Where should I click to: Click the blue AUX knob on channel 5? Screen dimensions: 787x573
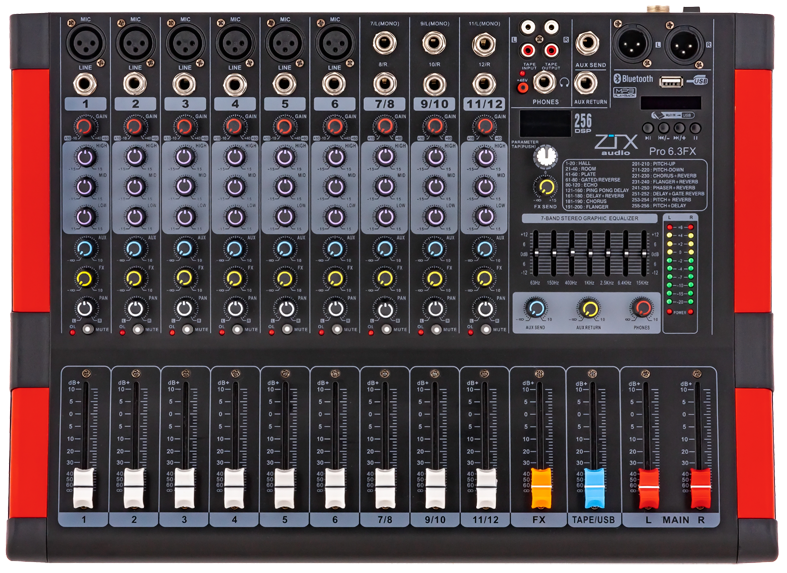coord(283,248)
